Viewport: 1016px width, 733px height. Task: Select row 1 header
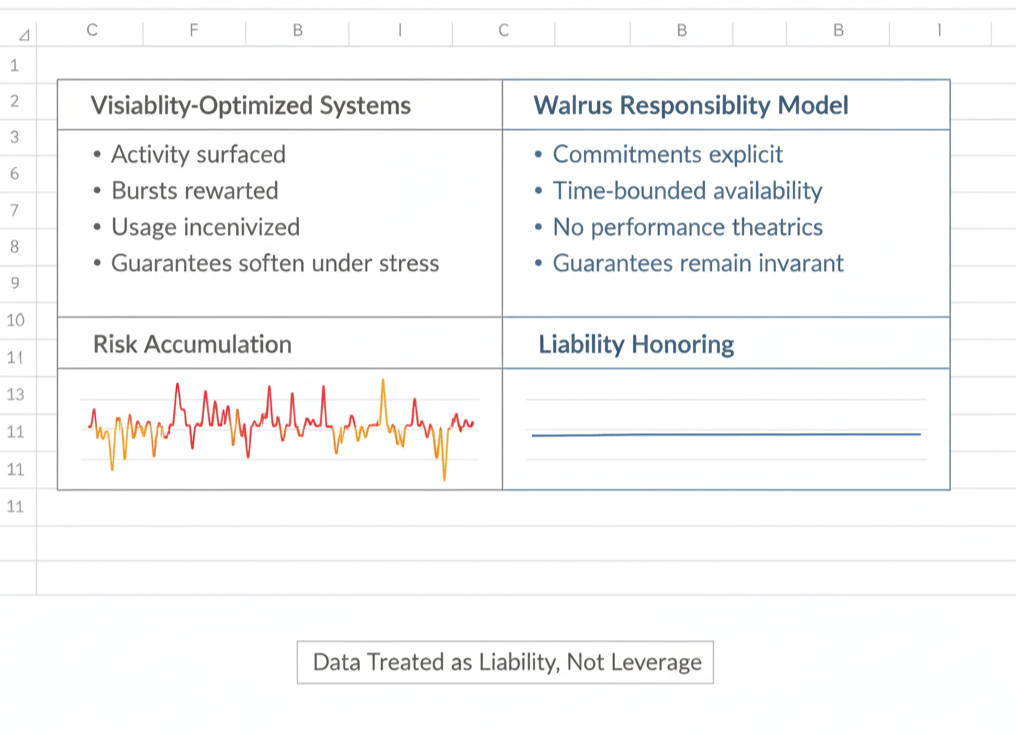(15, 66)
